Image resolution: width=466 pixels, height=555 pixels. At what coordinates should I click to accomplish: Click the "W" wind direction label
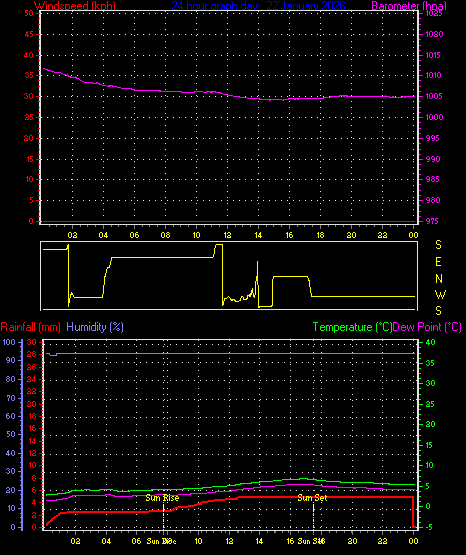tap(440, 294)
